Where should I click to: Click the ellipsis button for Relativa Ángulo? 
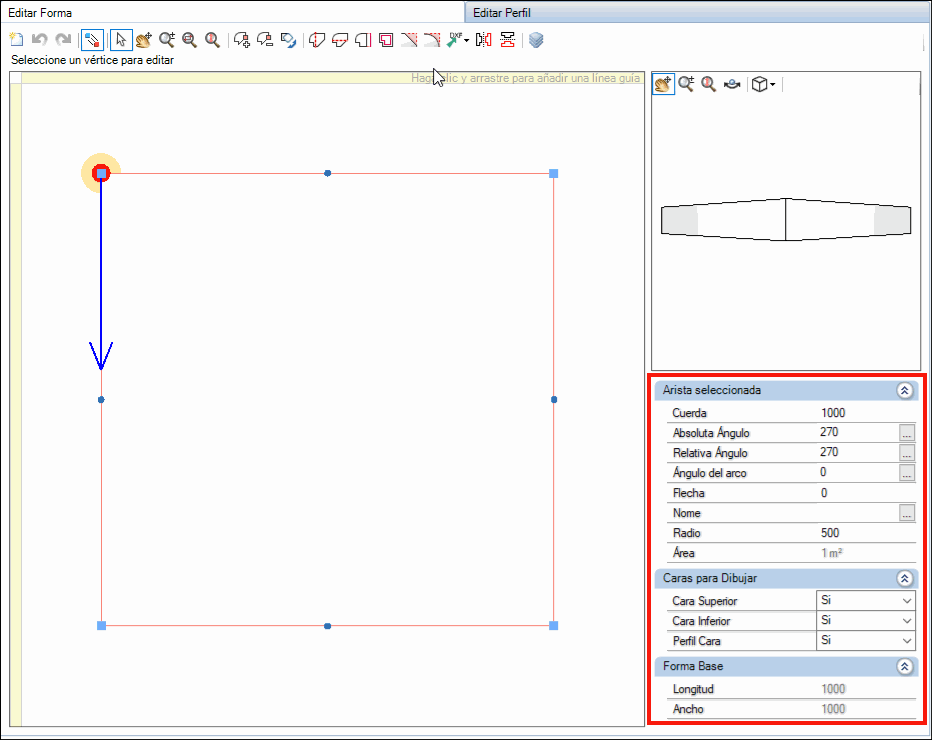point(906,453)
